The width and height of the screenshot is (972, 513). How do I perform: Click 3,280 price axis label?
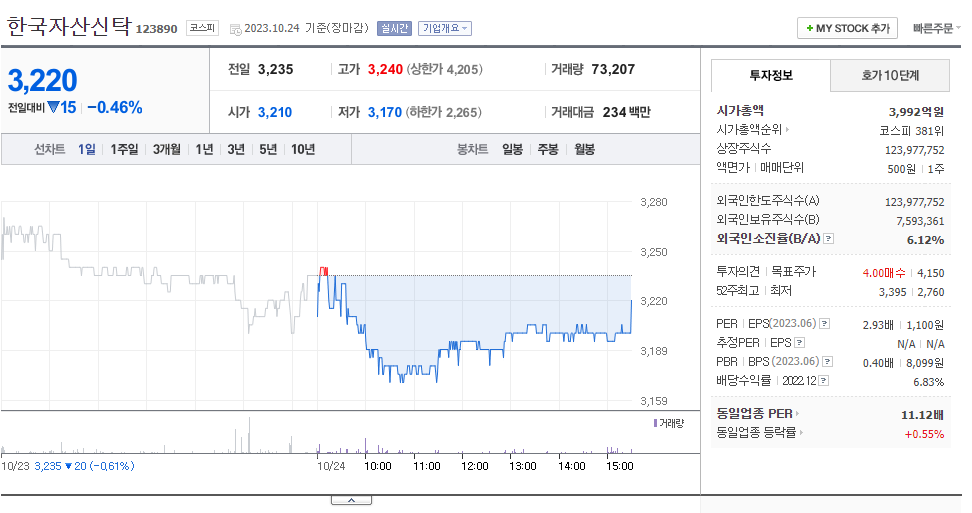[x=653, y=202]
